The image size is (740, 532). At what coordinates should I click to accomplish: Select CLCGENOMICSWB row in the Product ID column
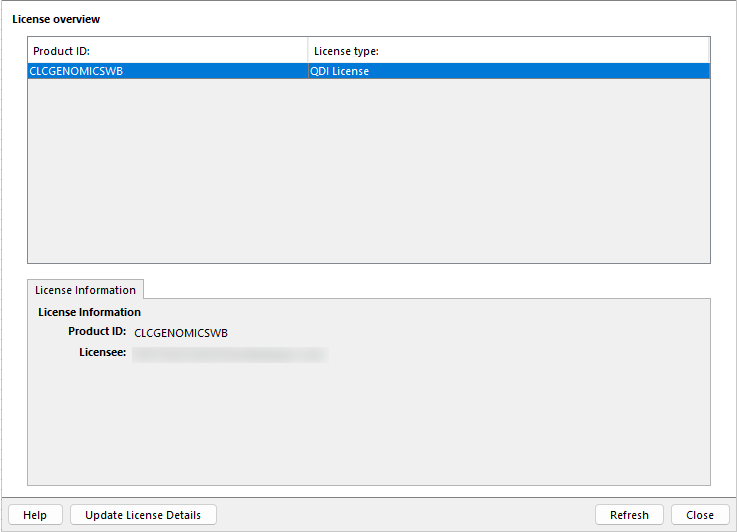pos(168,71)
